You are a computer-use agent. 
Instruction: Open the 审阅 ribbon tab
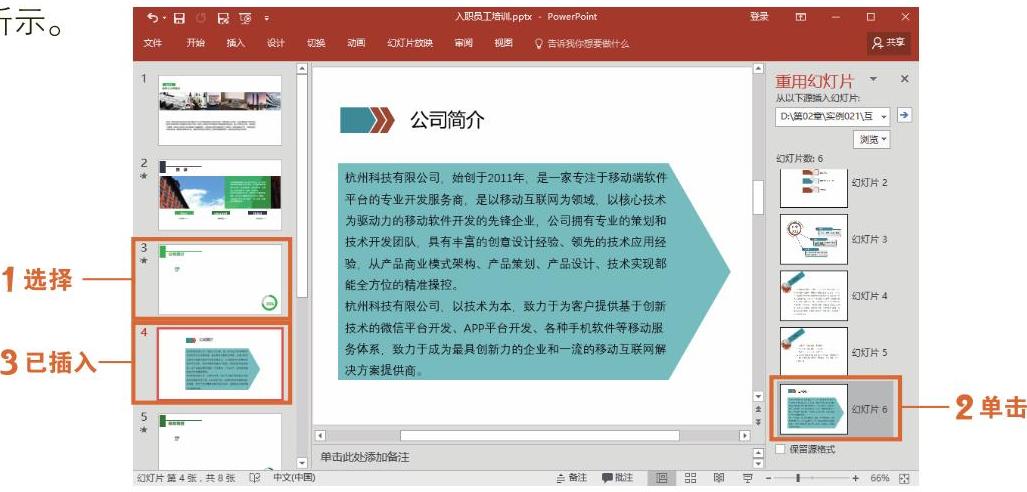click(463, 43)
